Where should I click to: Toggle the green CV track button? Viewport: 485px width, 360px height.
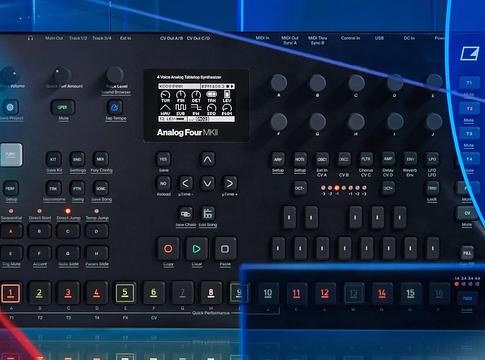[467, 213]
